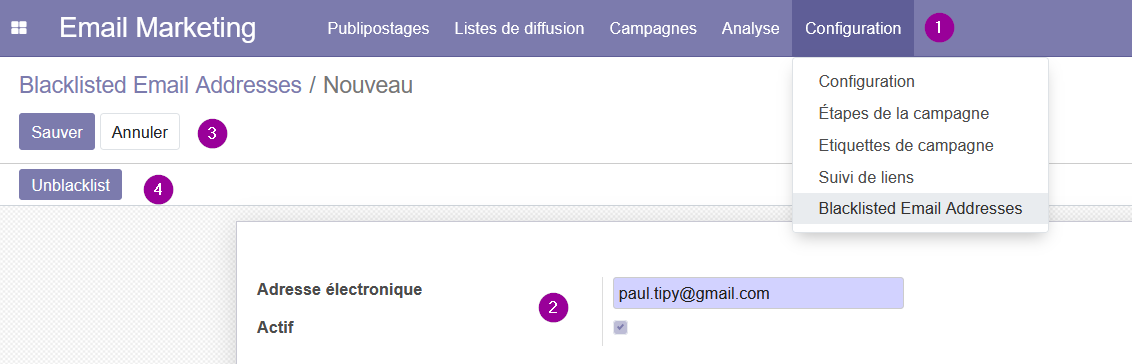Toggle the Actif checkbox
Viewport: 1132px width, 364px height.
620,328
